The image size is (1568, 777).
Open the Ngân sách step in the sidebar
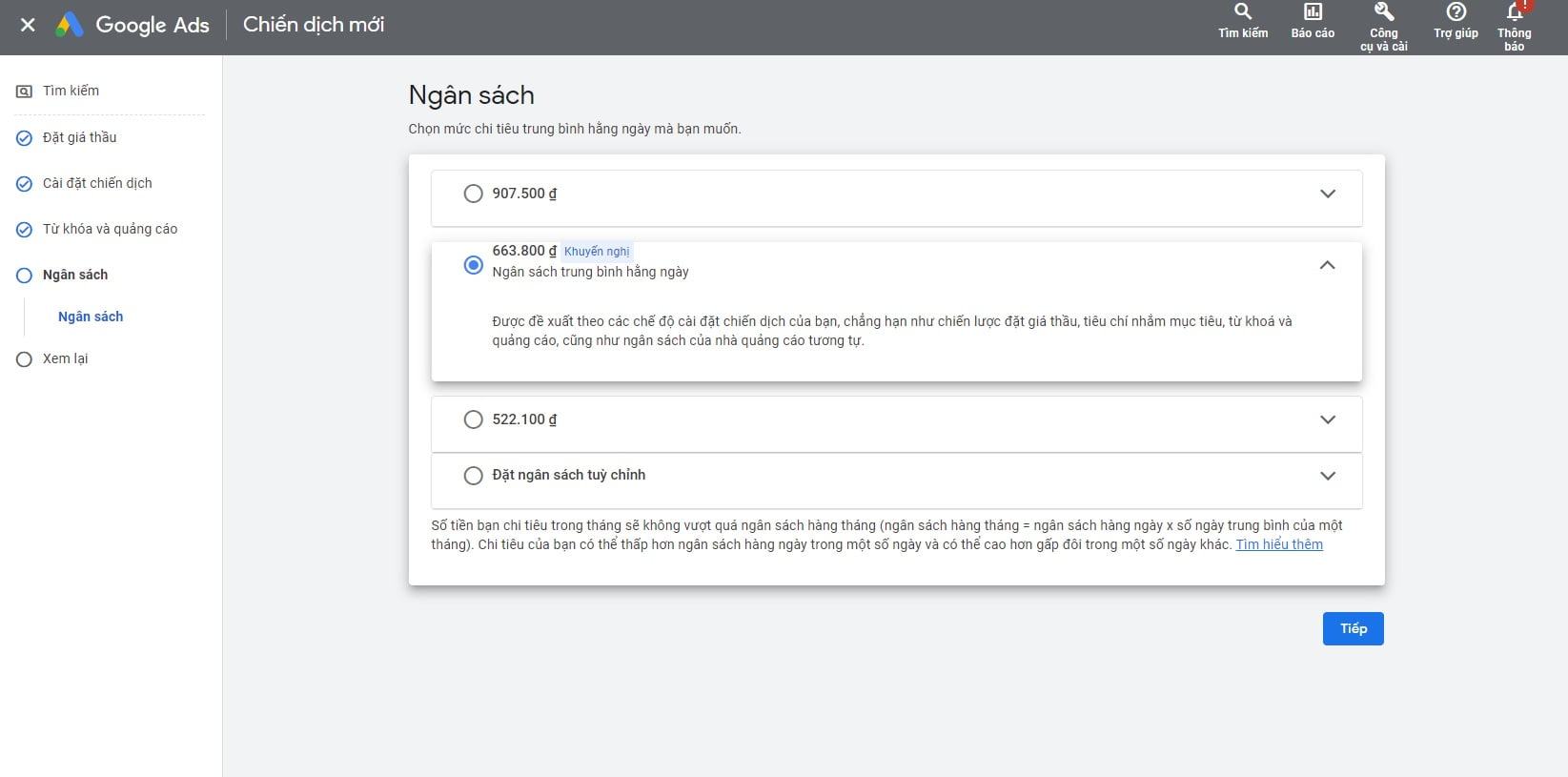[75, 275]
